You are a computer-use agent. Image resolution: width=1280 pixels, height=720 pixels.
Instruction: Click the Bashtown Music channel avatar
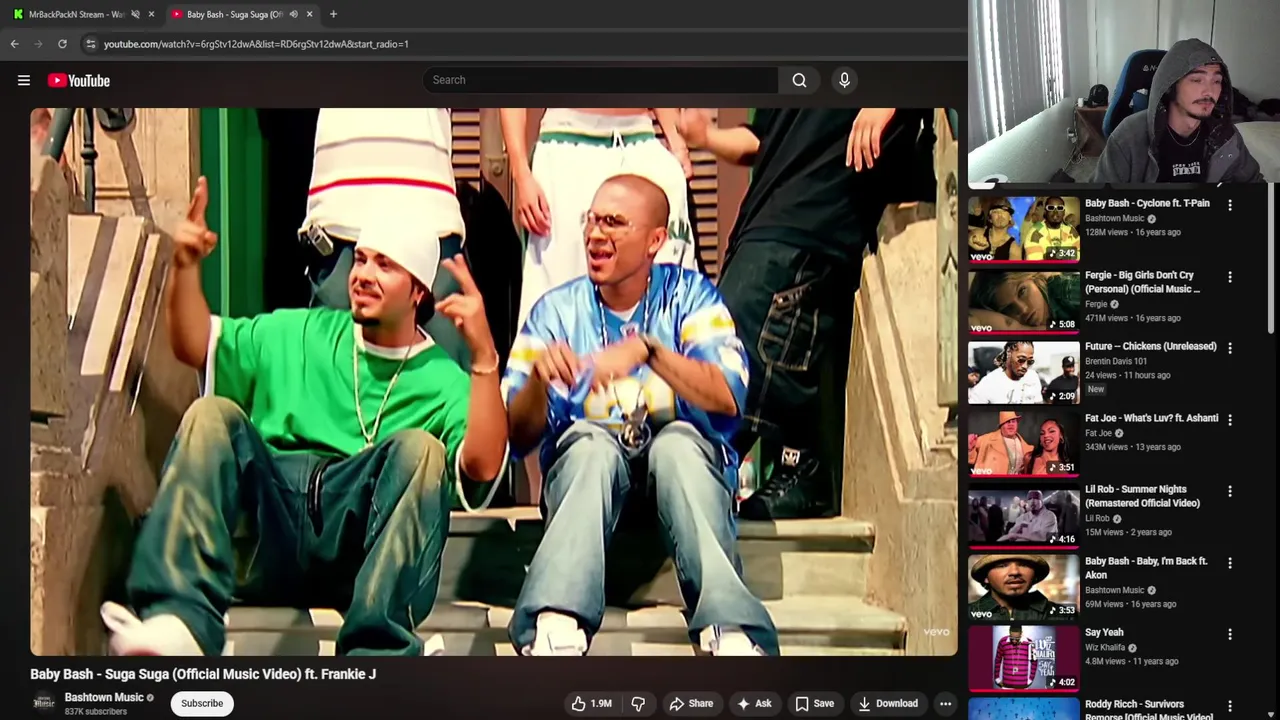click(x=44, y=703)
